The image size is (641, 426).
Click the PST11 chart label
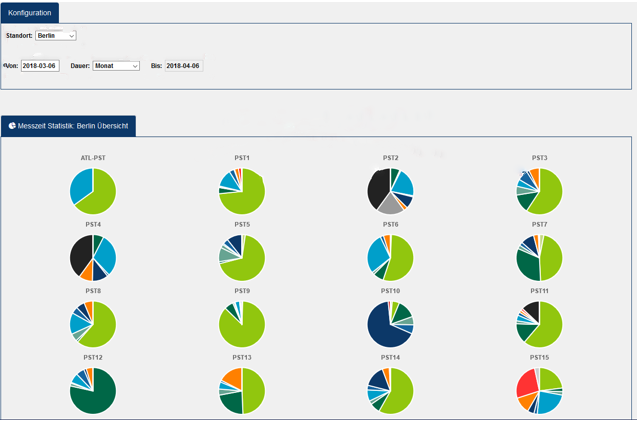click(539, 291)
